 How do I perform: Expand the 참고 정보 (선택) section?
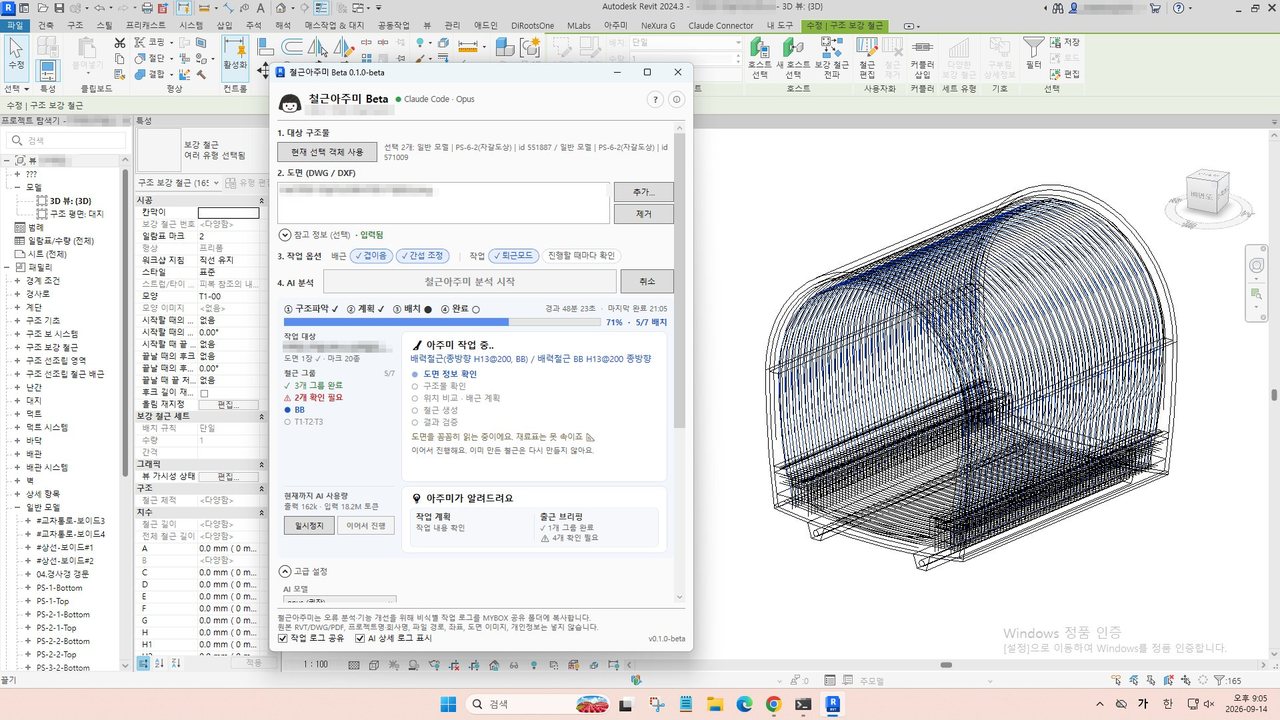click(284, 235)
